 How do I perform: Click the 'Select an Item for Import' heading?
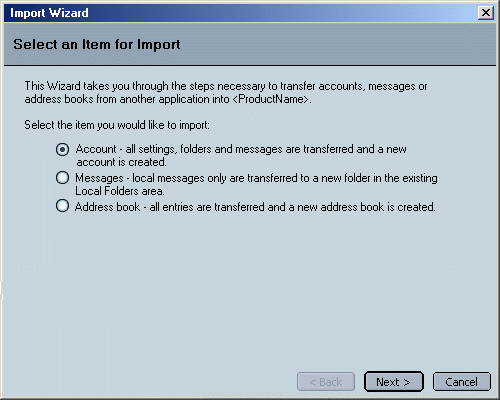(97, 44)
